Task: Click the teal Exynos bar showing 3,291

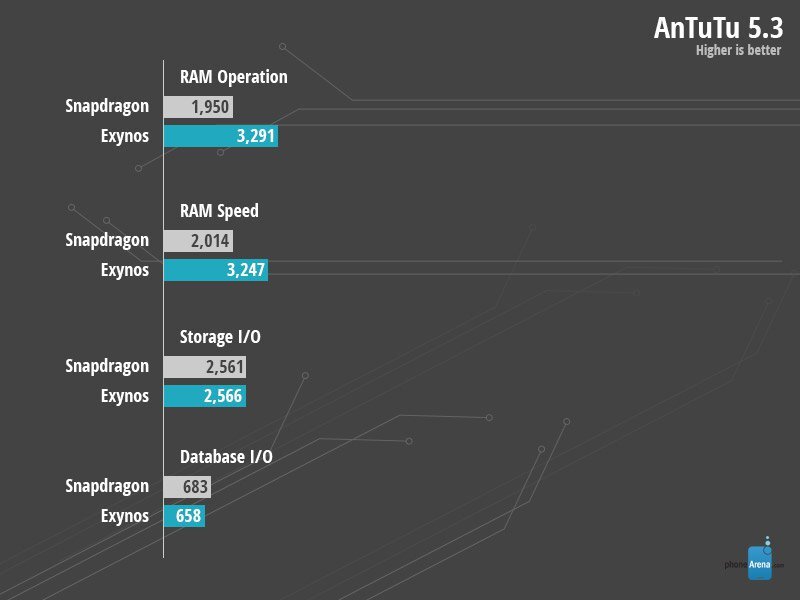Action: tap(221, 137)
